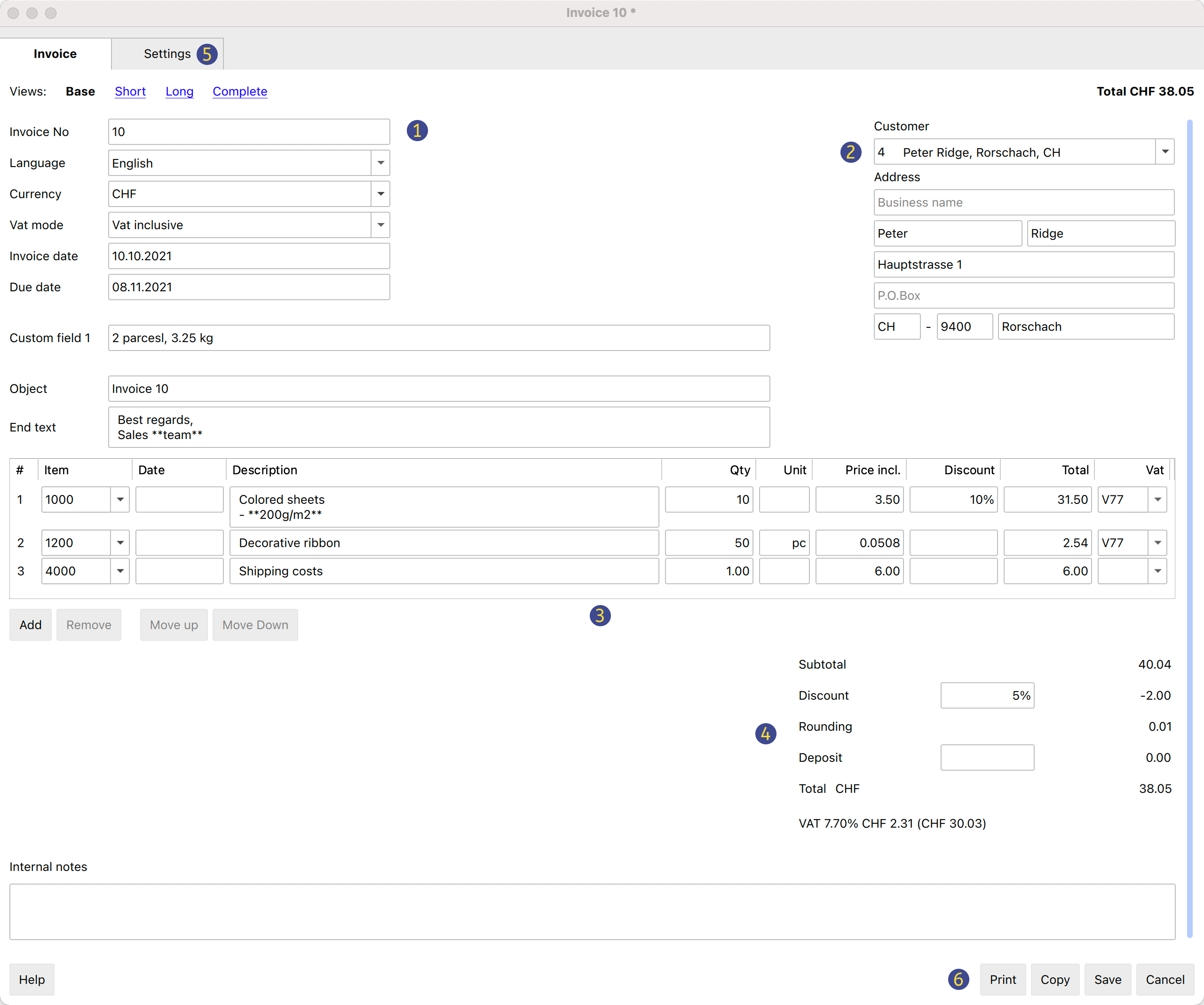
Task: Expand the Currency combo box
Action: [x=380, y=194]
